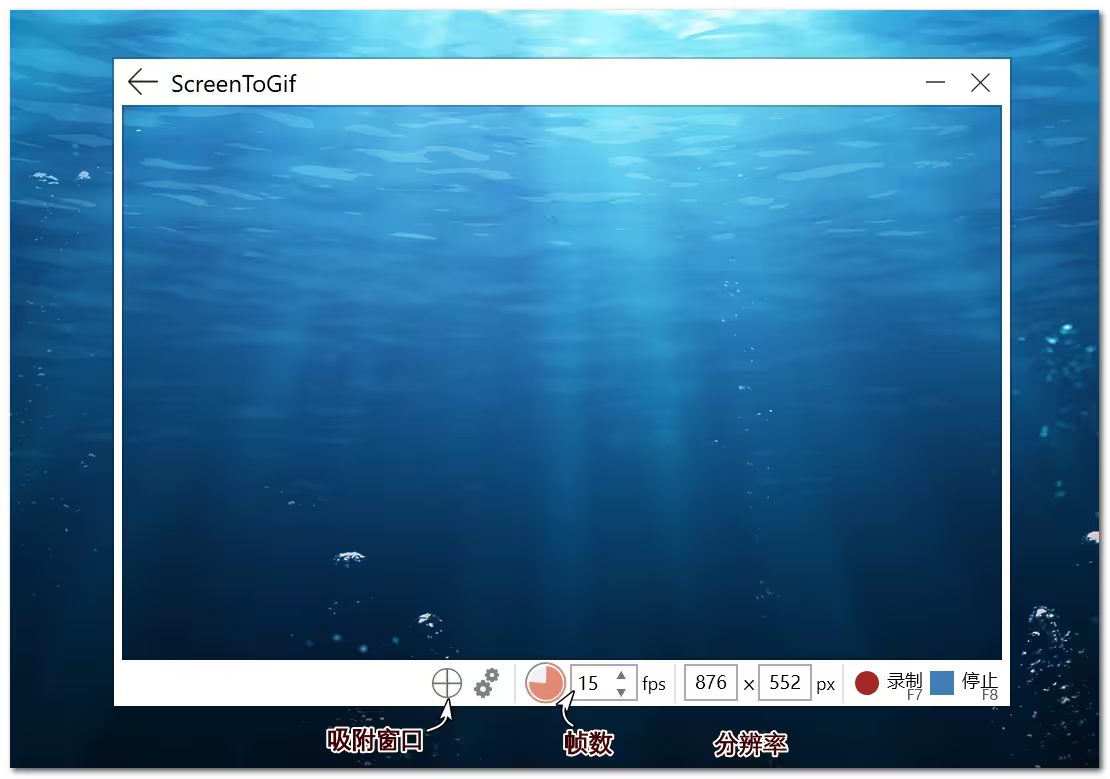Screen dimensions: 1110x779
Task: Increase fps with the up arrow
Action: pos(621,675)
